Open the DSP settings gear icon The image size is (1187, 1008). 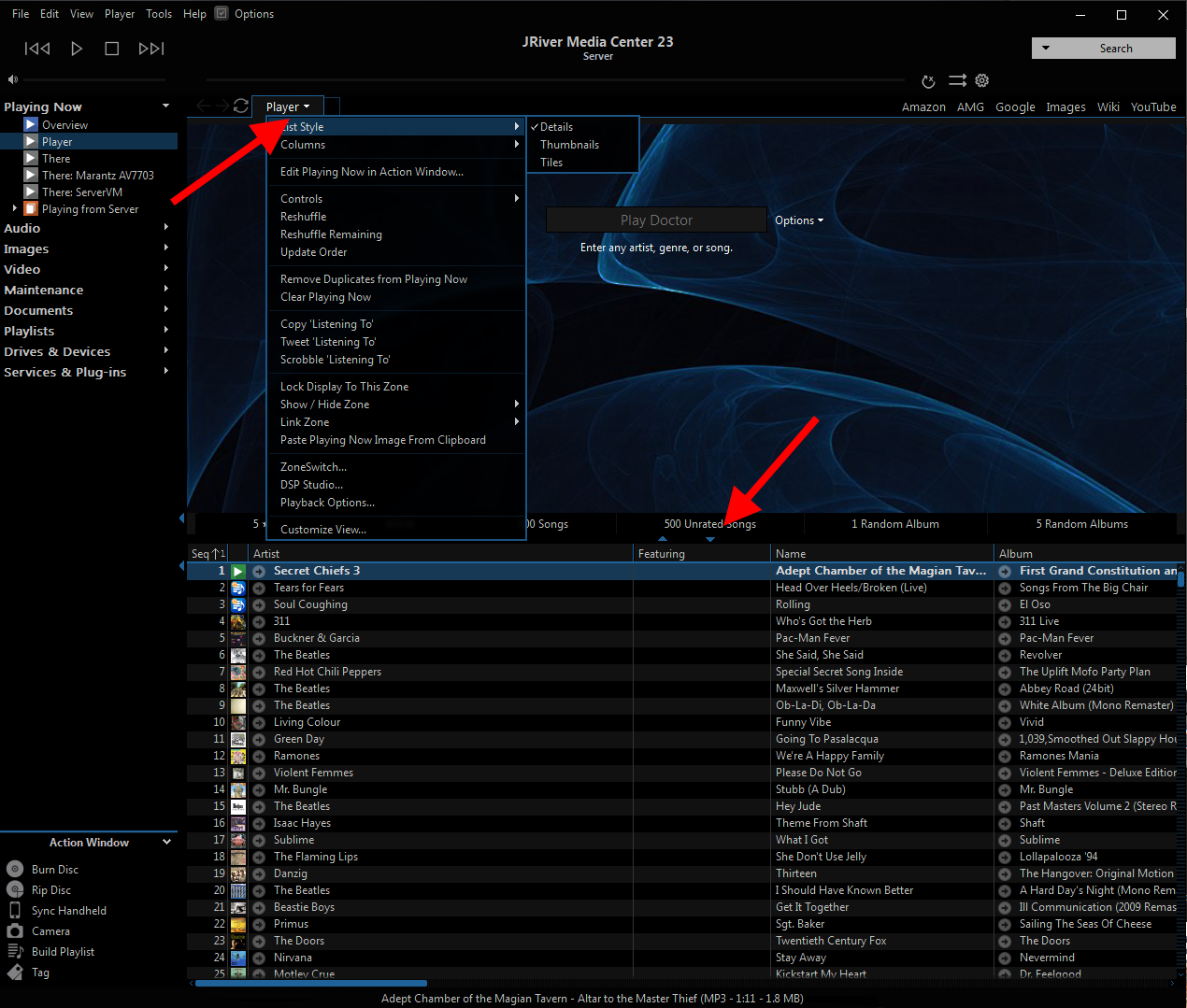tap(982, 81)
